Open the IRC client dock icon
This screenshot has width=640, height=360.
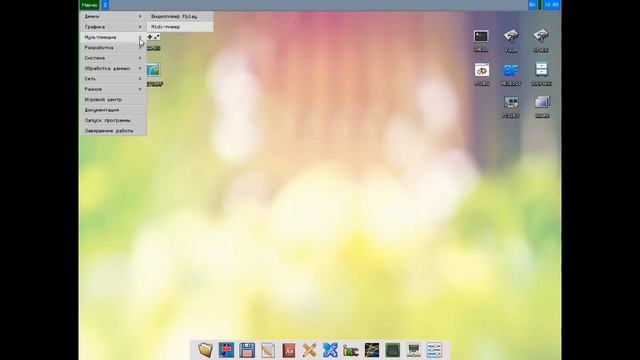(351, 350)
